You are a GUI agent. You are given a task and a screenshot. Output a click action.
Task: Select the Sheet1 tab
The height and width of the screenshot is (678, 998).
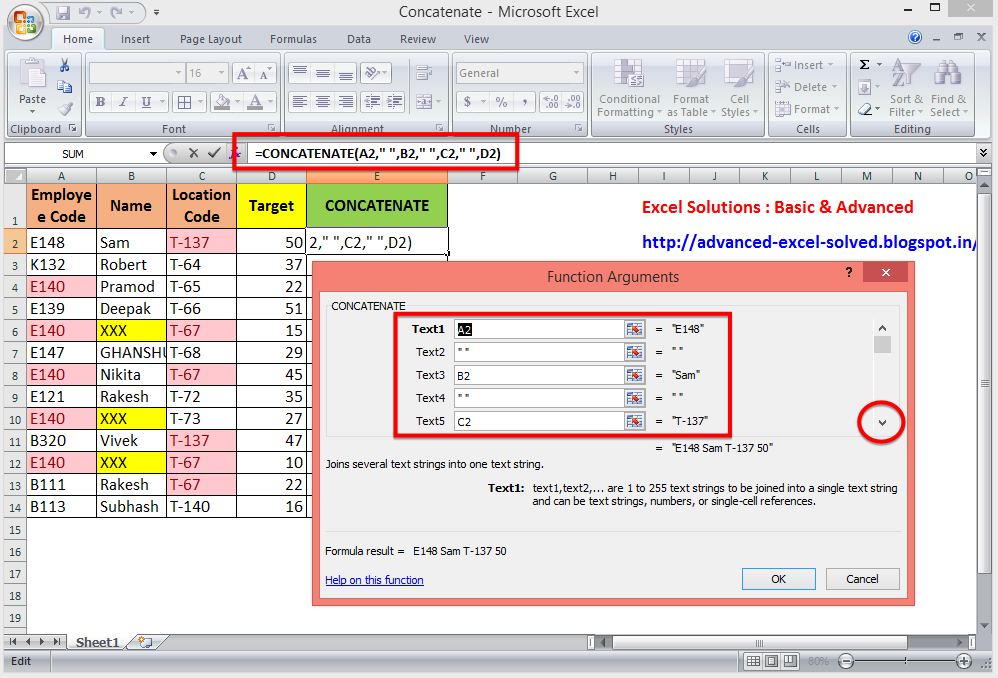point(96,642)
